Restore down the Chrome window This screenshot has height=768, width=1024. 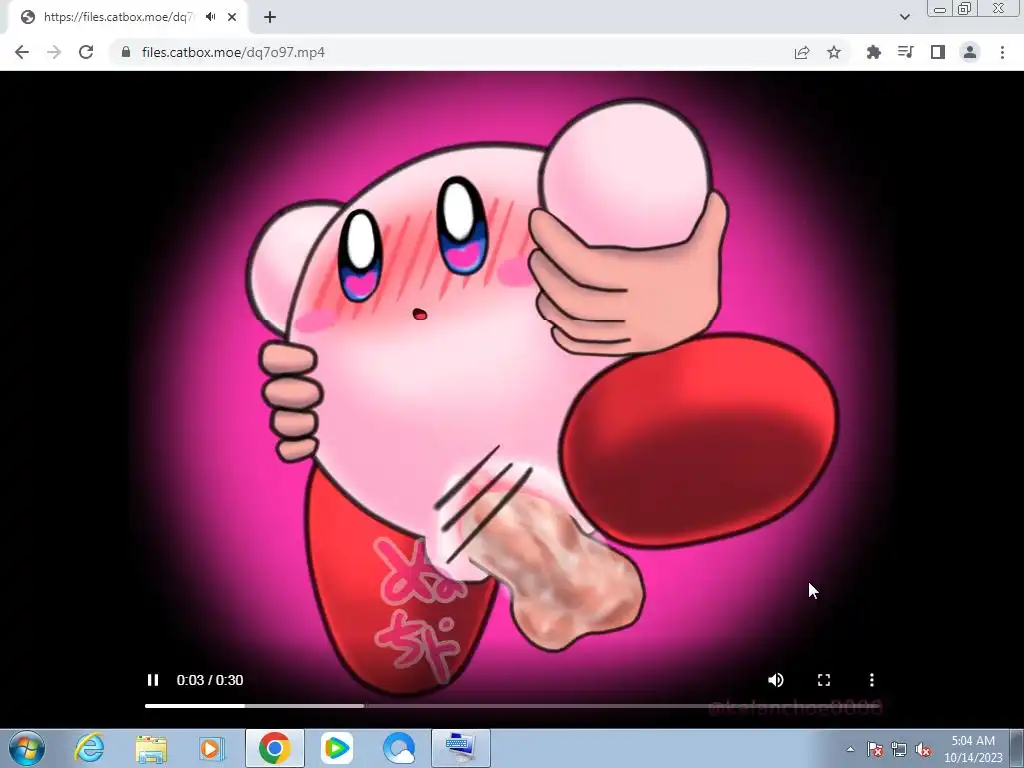pyautogui.click(x=965, y=8)
